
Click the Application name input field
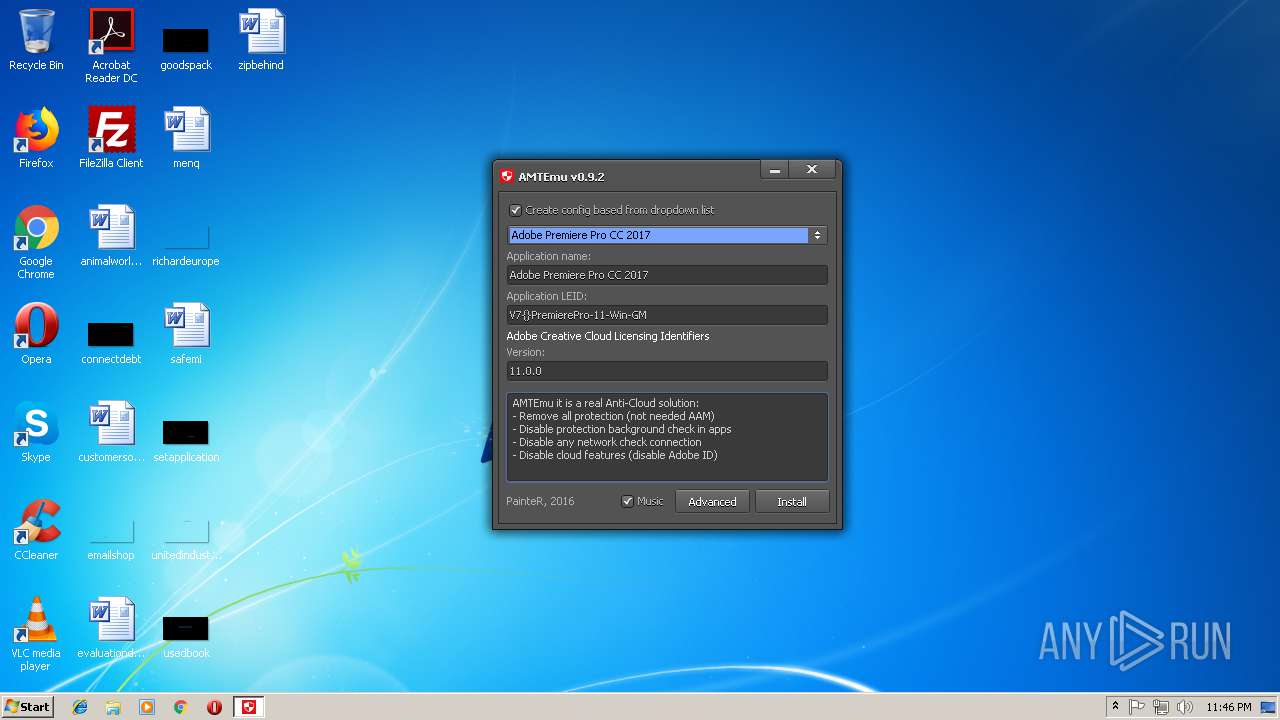pyautogui.click(x=667, y=275)
